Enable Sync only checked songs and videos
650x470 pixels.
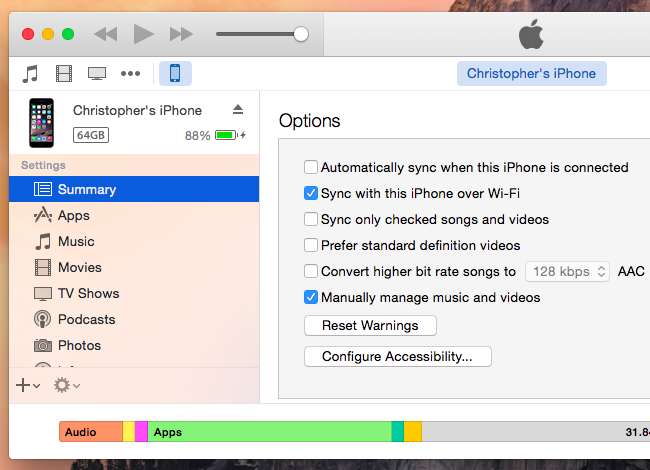click(311, 219)
